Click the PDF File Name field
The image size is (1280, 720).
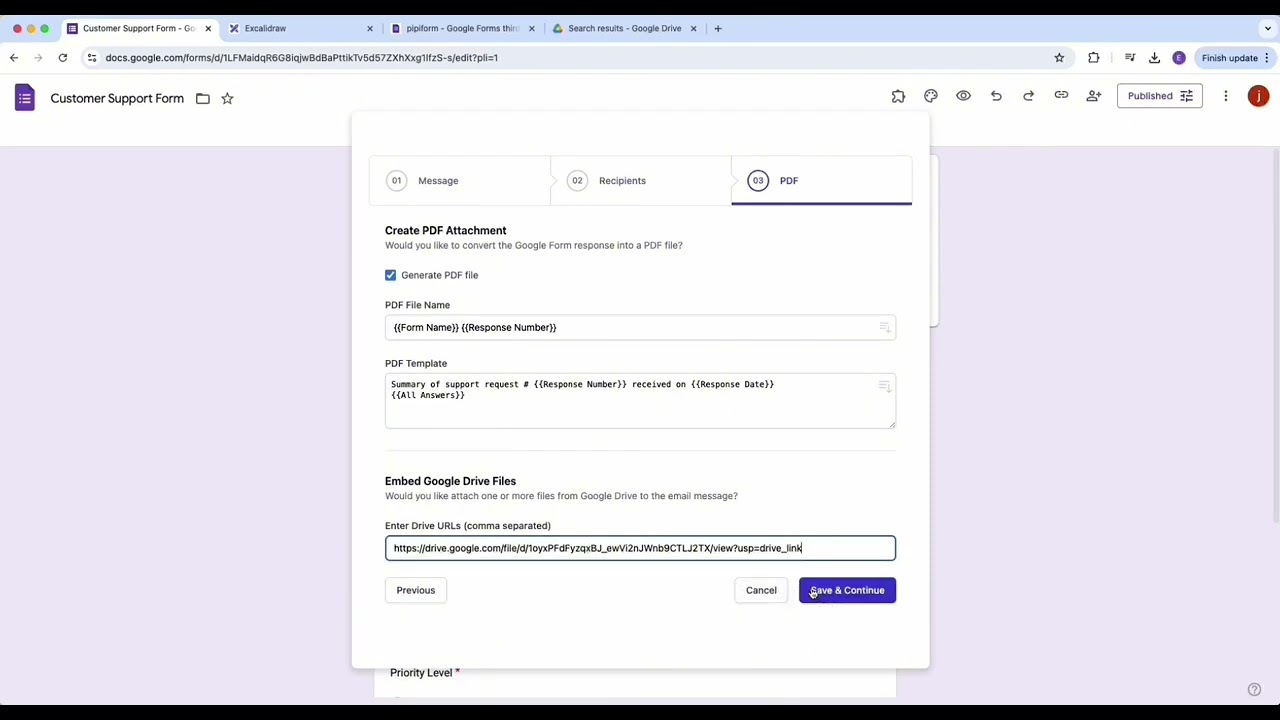pyautogui.click(x=640, y=327)
